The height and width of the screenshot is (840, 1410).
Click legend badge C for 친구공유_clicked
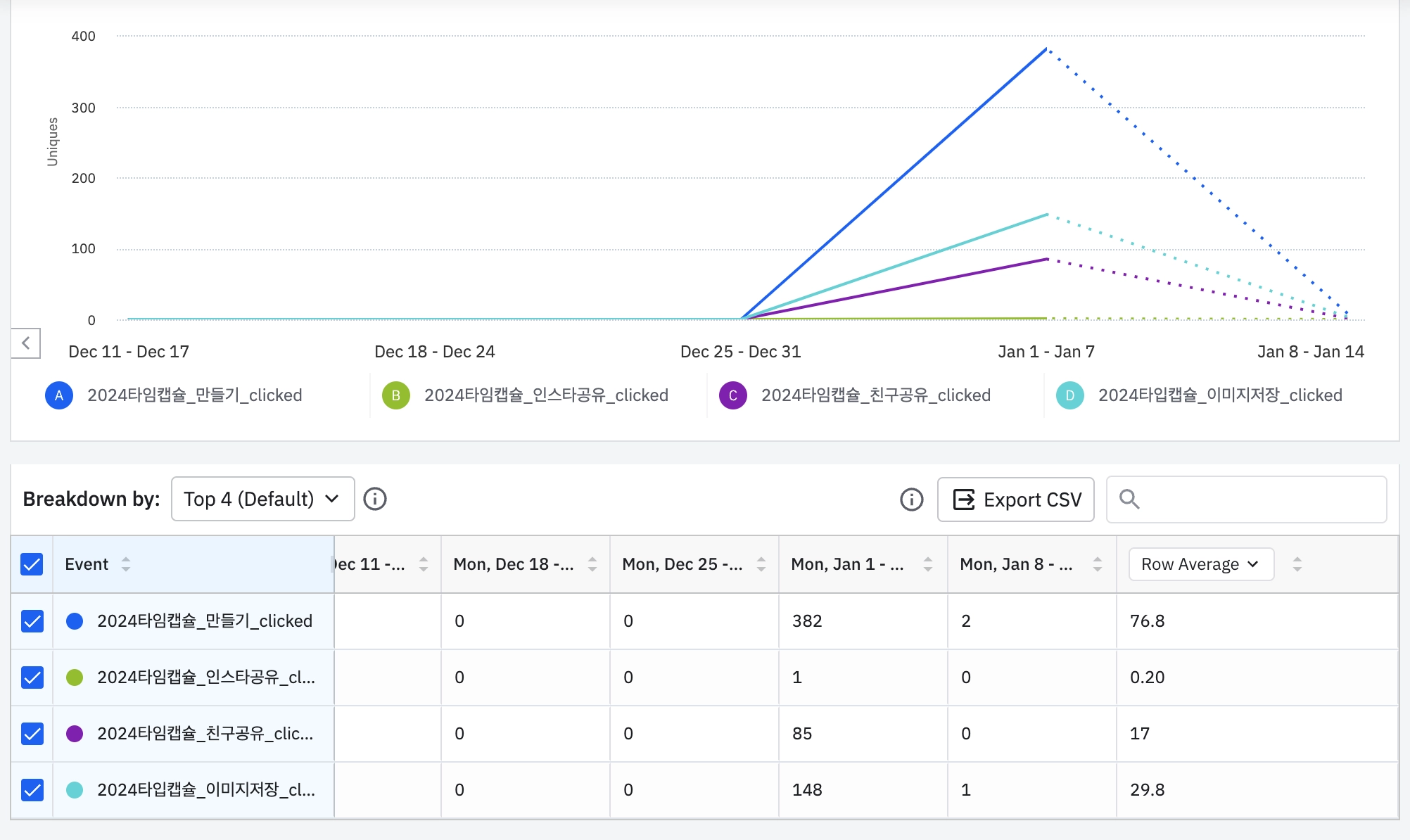coord(732,395)
